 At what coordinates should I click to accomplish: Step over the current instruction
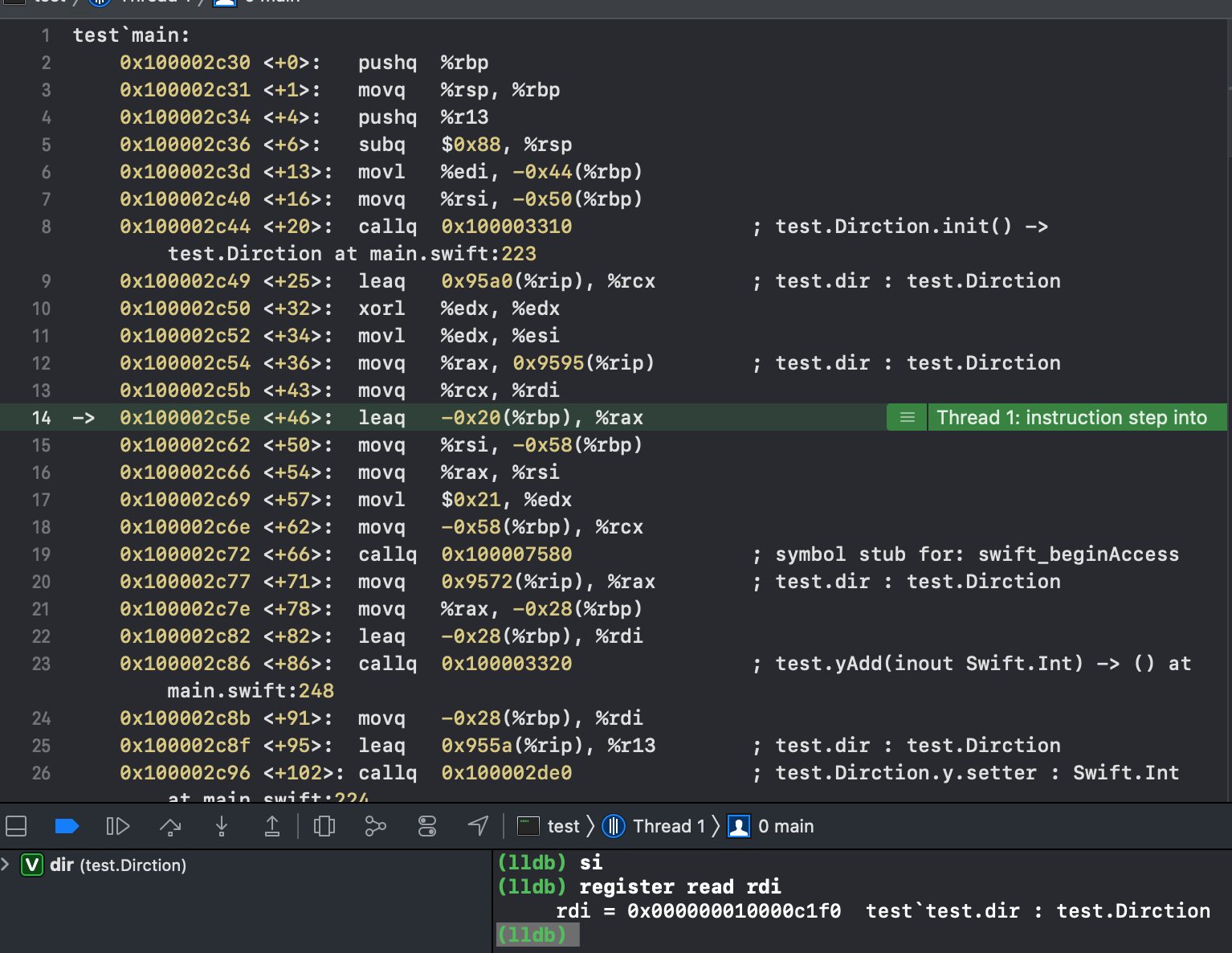point(169,826)
